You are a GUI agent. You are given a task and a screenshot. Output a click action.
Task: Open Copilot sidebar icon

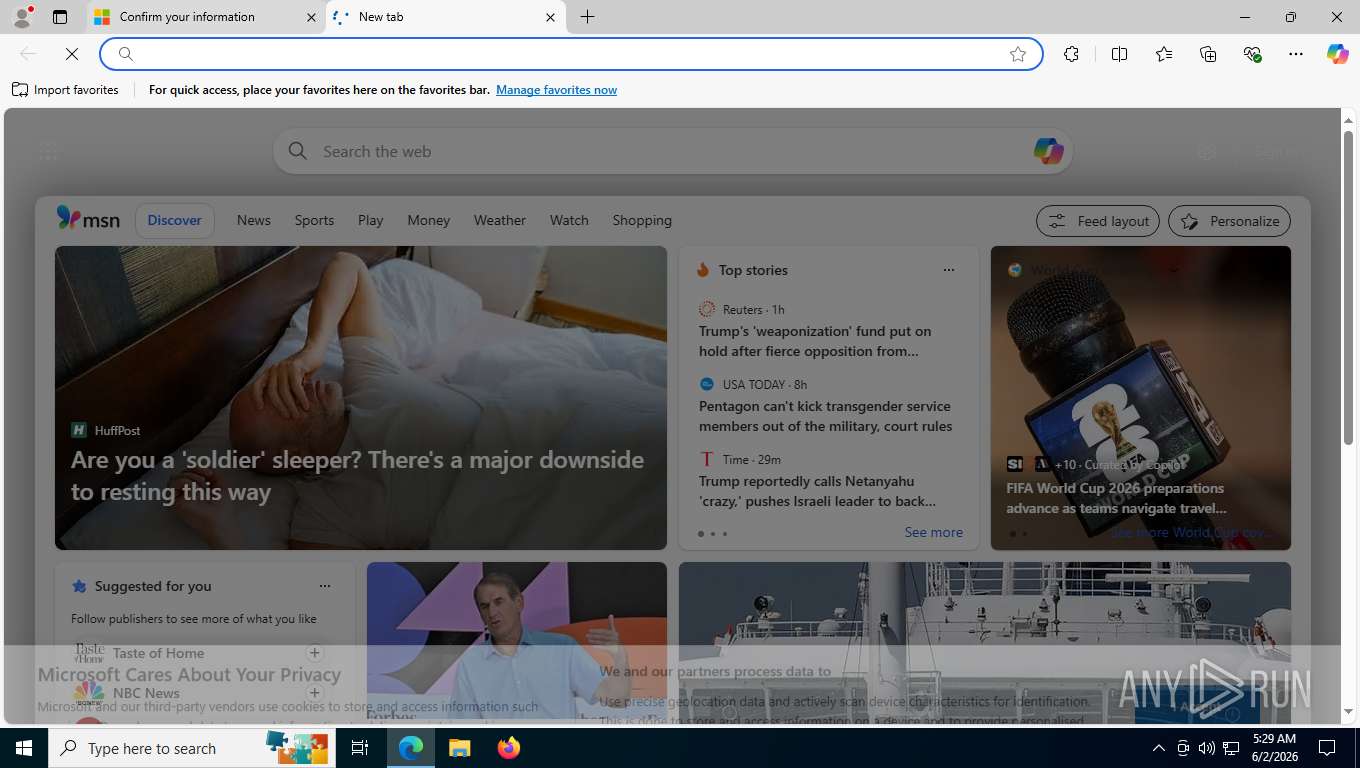click(1338, 54)
